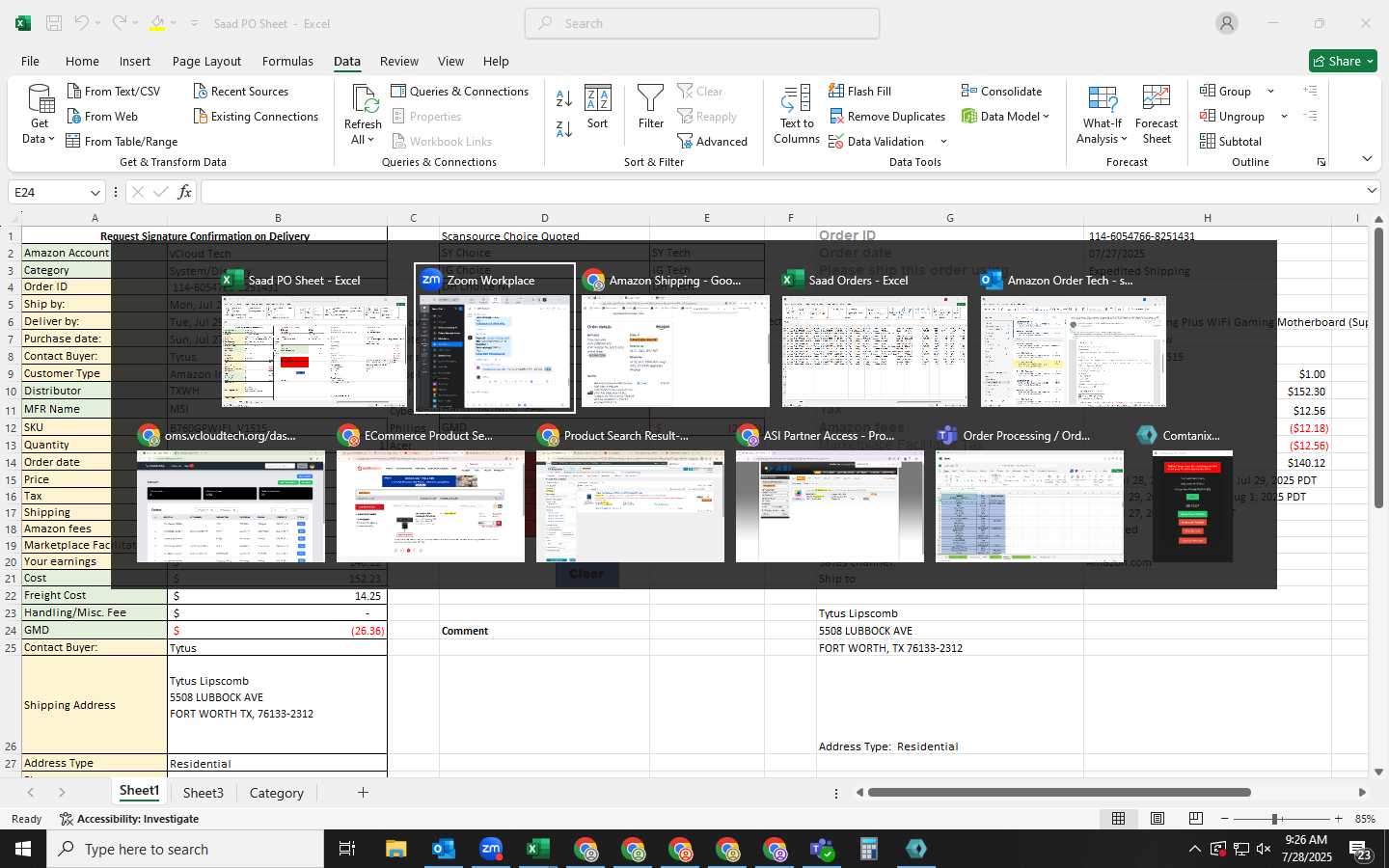Add a new sheet with plus button
The image size is (1389, 868).
363,793
